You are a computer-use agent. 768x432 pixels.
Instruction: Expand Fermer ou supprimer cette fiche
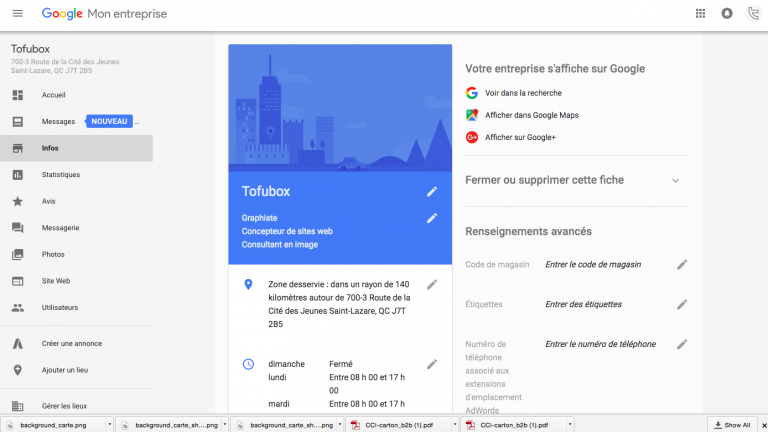click(x=675, y=180)
